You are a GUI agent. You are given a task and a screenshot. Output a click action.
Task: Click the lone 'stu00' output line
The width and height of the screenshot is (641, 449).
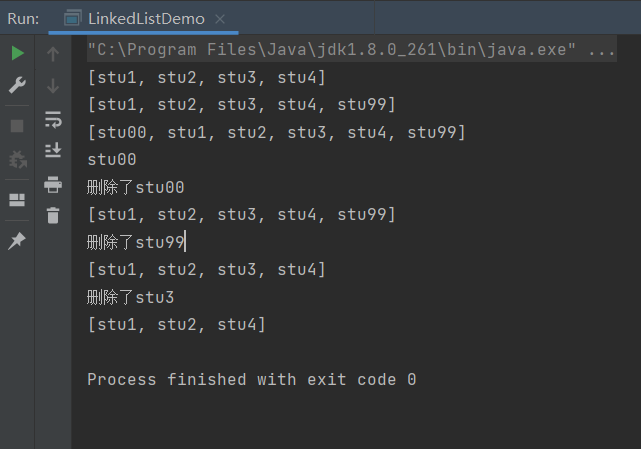coord(112,159)
